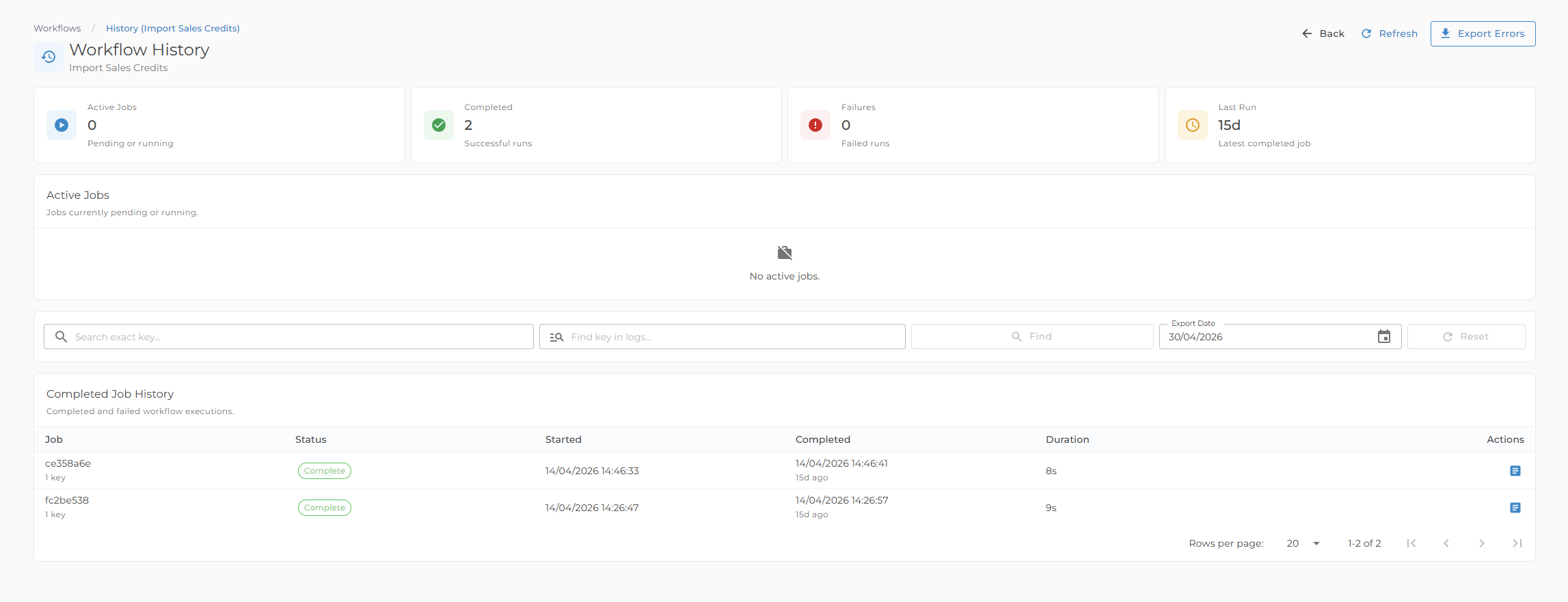Click Complete status badge for fc2be538
Image resolution: width=1568 pixels, height=602 pixels.
[325, 508]
